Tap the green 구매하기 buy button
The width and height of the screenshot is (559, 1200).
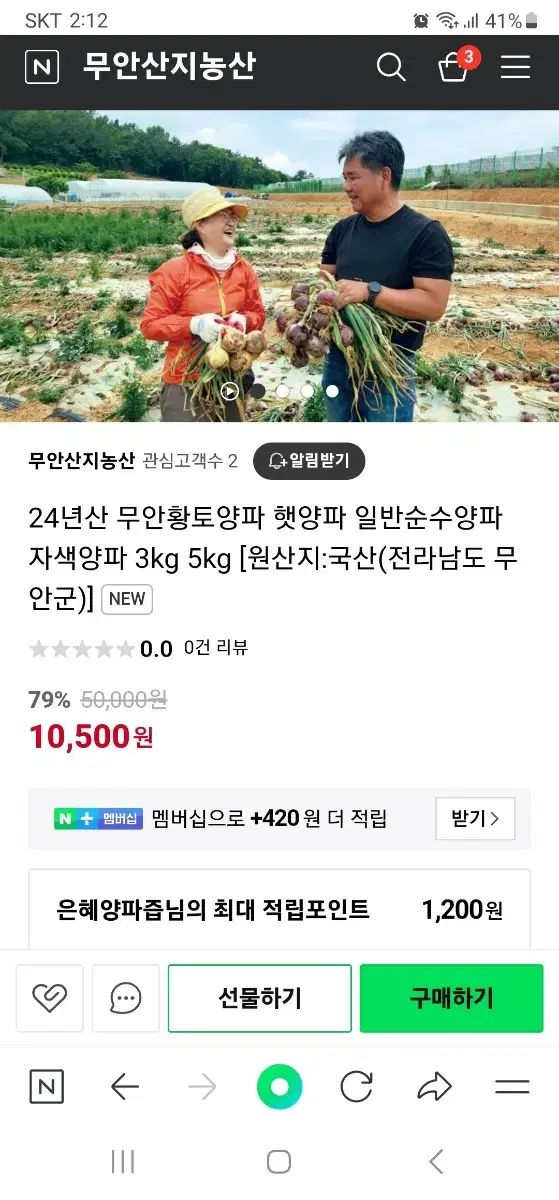coord(452,998)
